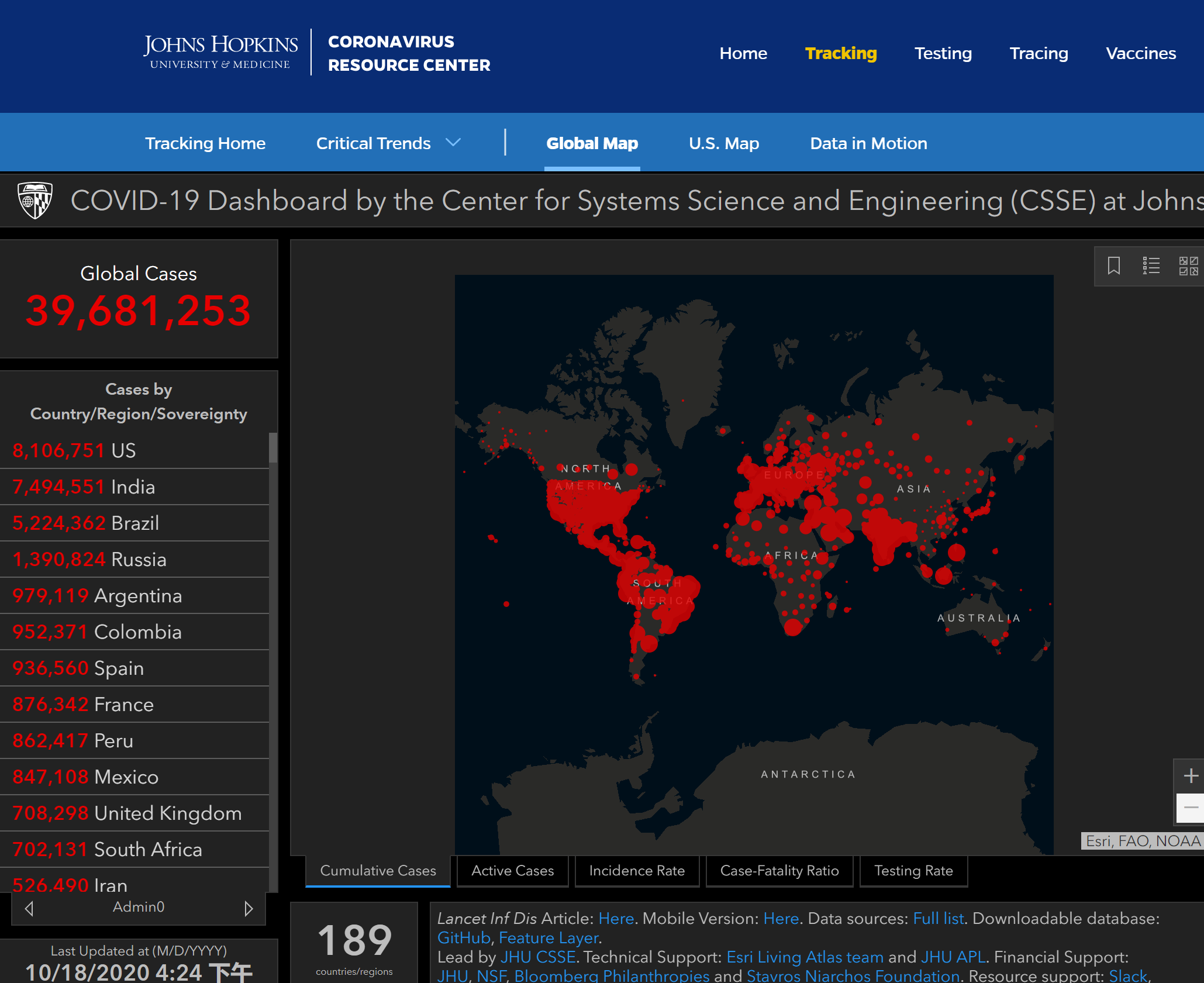Go to previous Admin list with left arrow
This screenshot has width=1204, height=983.
(29, 908)
